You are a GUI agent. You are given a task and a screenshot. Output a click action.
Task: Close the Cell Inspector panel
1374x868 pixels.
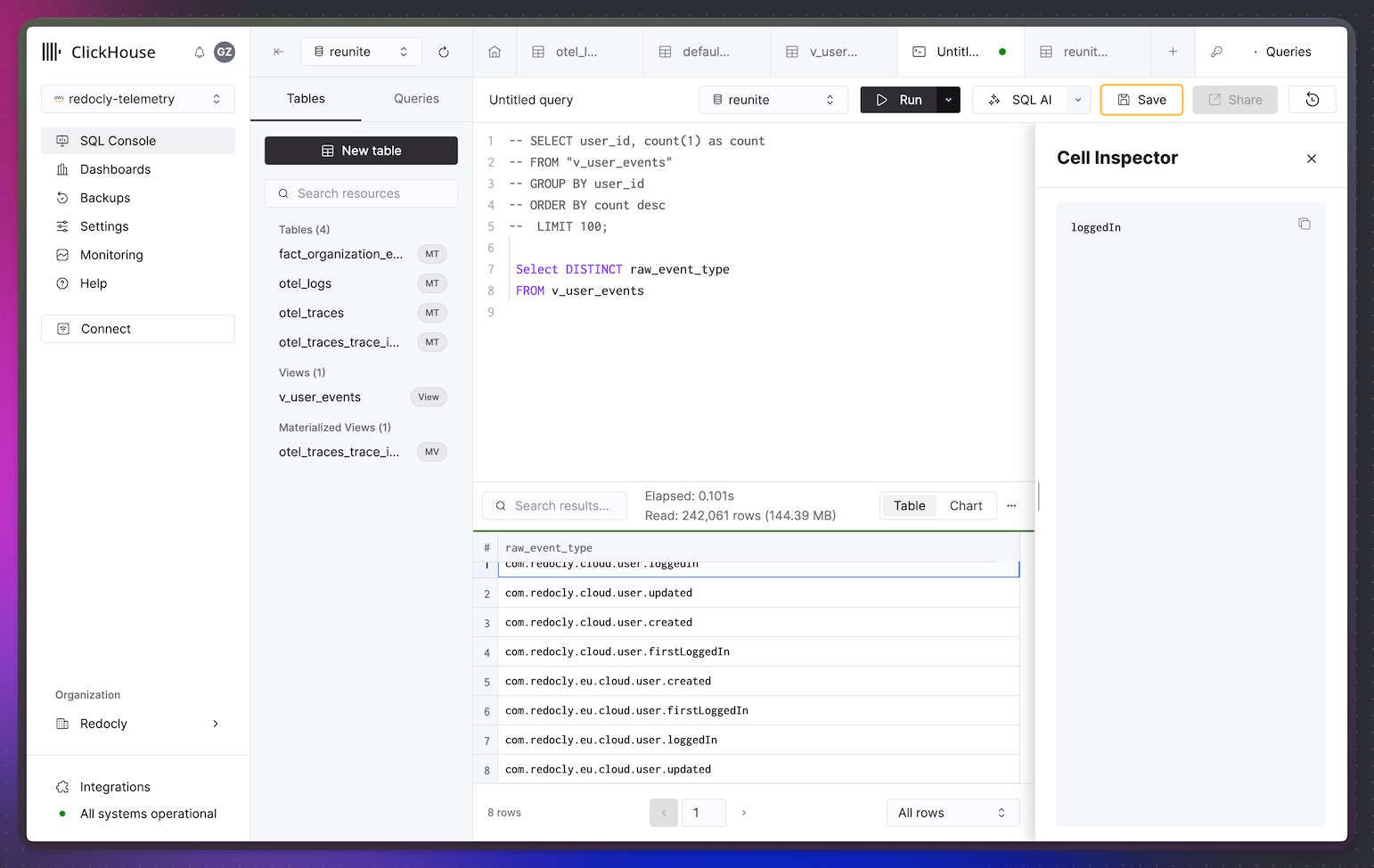(1311, 159)
